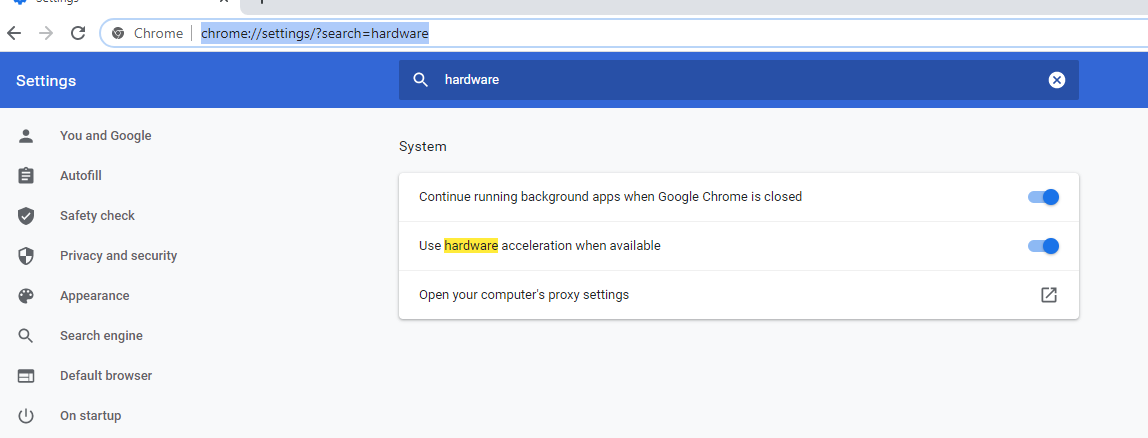Open Default browser settings
Image resolution: width=1148 pixels, height=438 pixels.
coord(106,376)
